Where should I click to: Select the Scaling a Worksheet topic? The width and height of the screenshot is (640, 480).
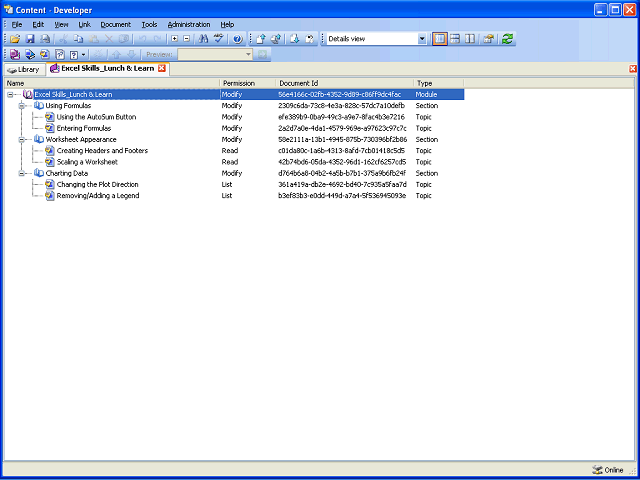[x=87, y=162]
